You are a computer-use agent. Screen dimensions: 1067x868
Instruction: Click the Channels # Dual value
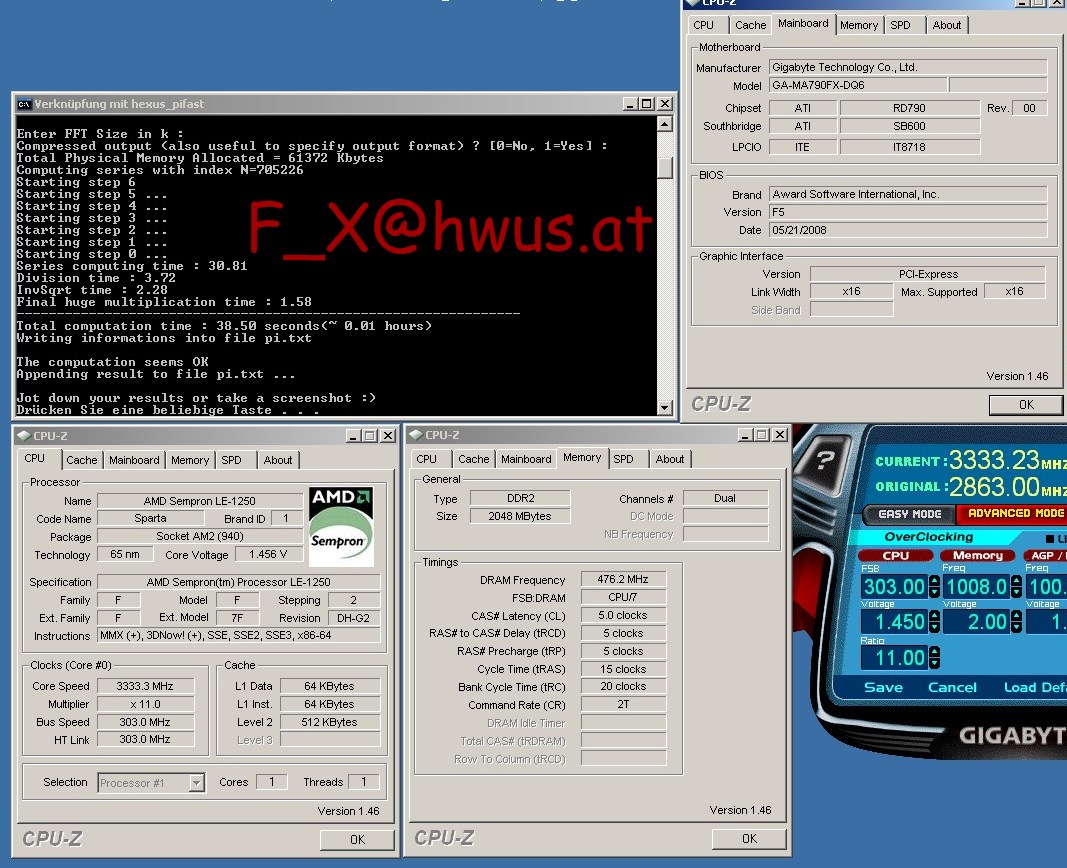[725, 498]
